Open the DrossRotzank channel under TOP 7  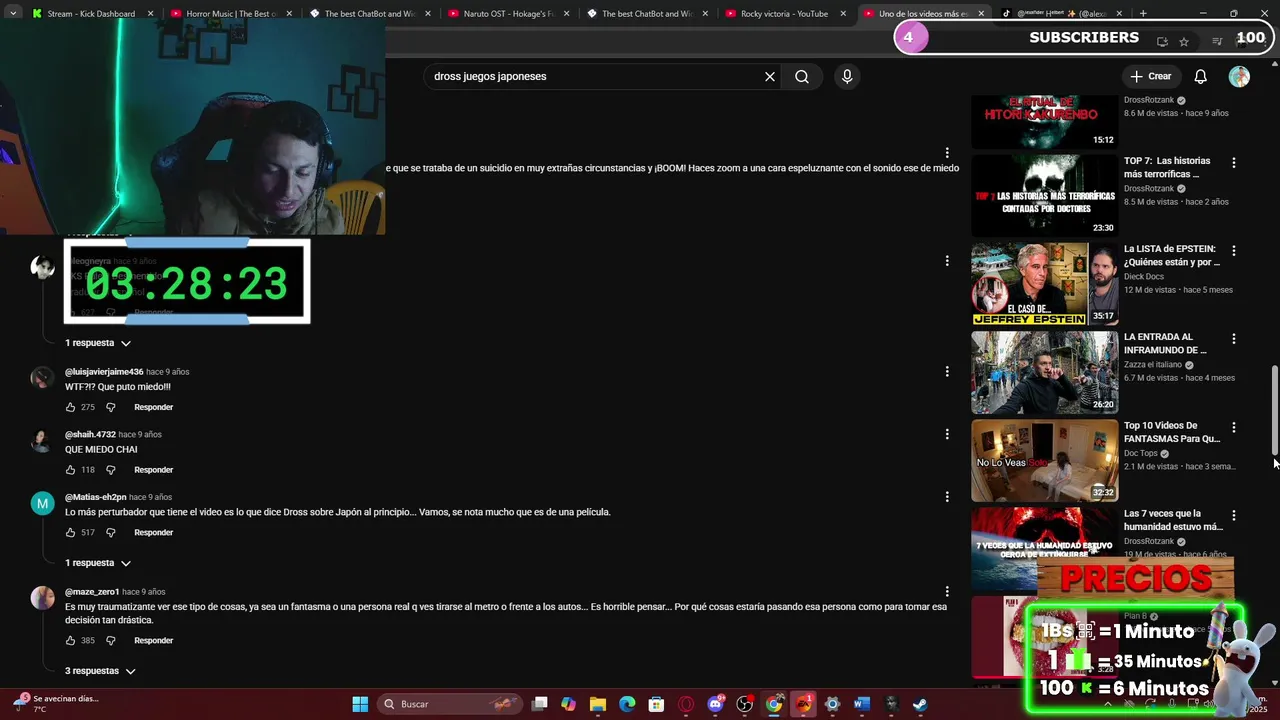tap(1149, 189)
